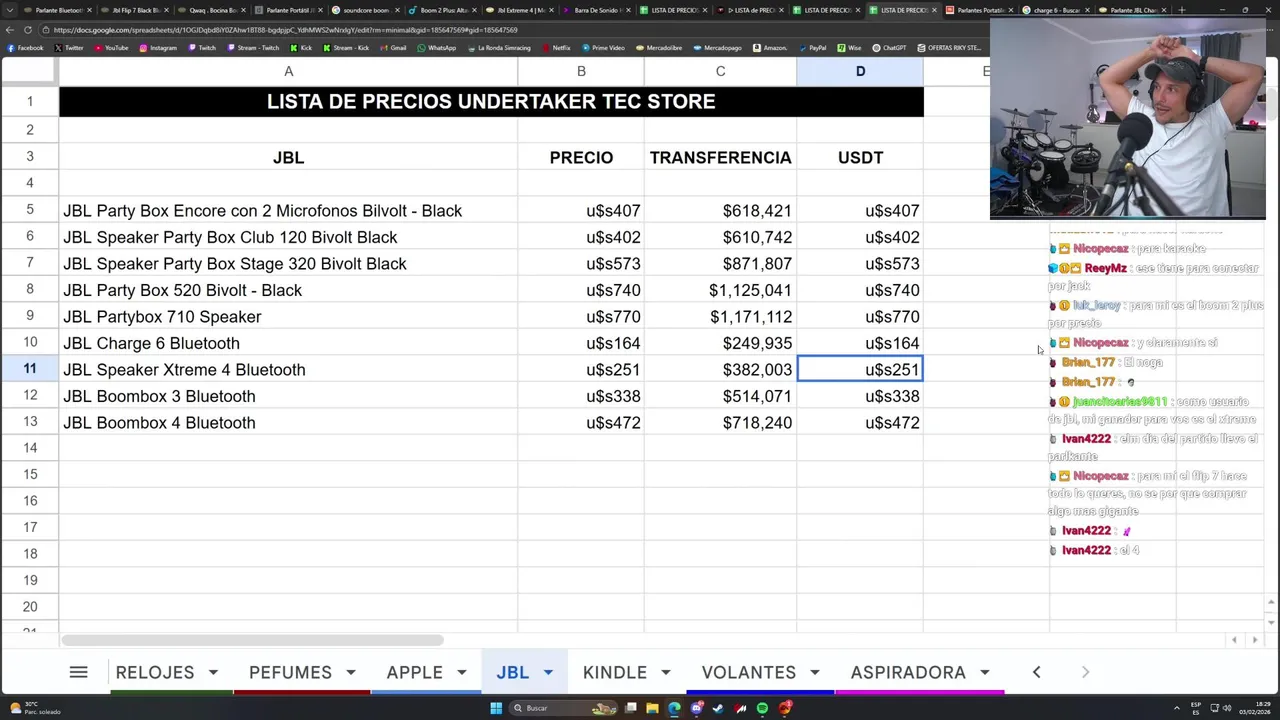
Task: Open the La Ronda Simracing bookmark
Action: tap(497, 48)
